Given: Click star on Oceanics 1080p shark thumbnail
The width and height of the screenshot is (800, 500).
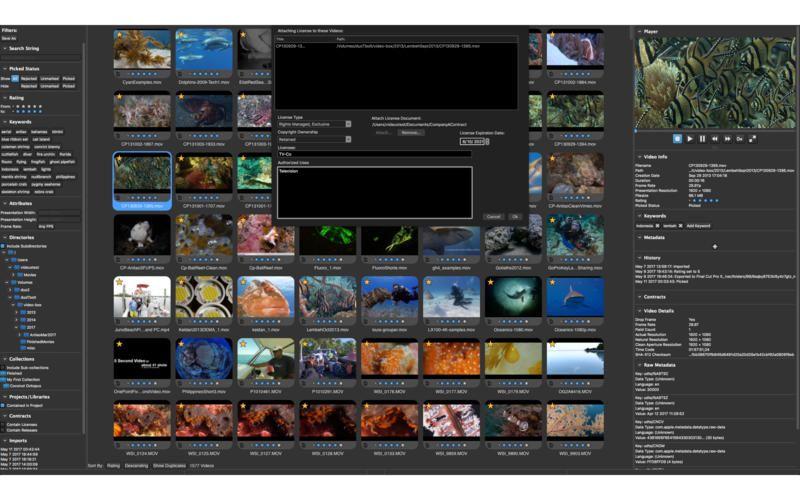Looking at the screenshot, I should tap(553, 282).
